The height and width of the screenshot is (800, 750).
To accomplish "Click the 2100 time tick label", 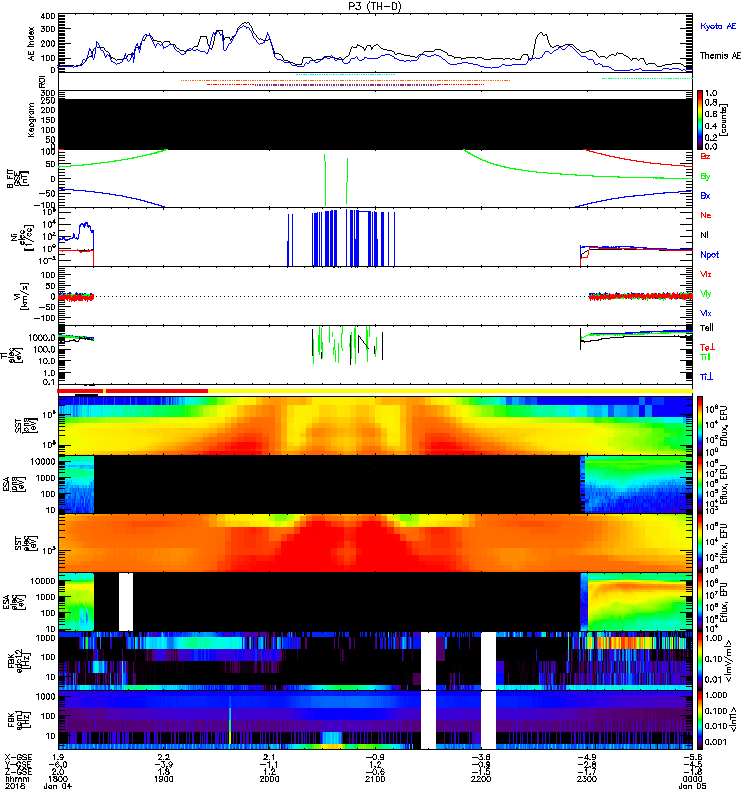I will click(375, 779).
